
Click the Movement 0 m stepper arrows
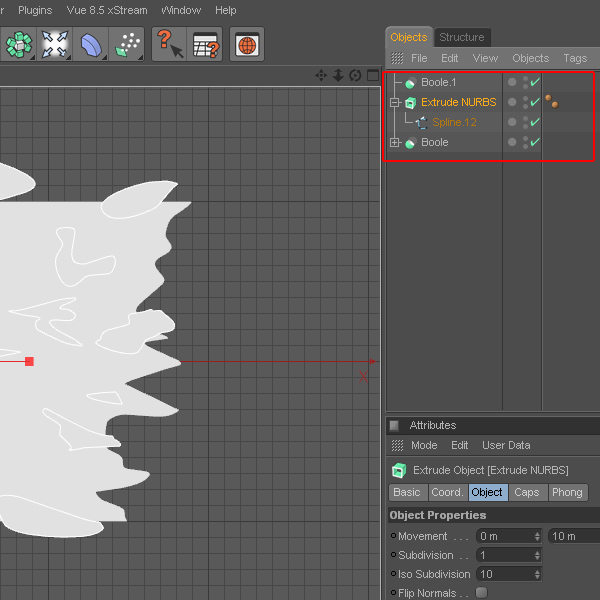[x=537, y=536]
